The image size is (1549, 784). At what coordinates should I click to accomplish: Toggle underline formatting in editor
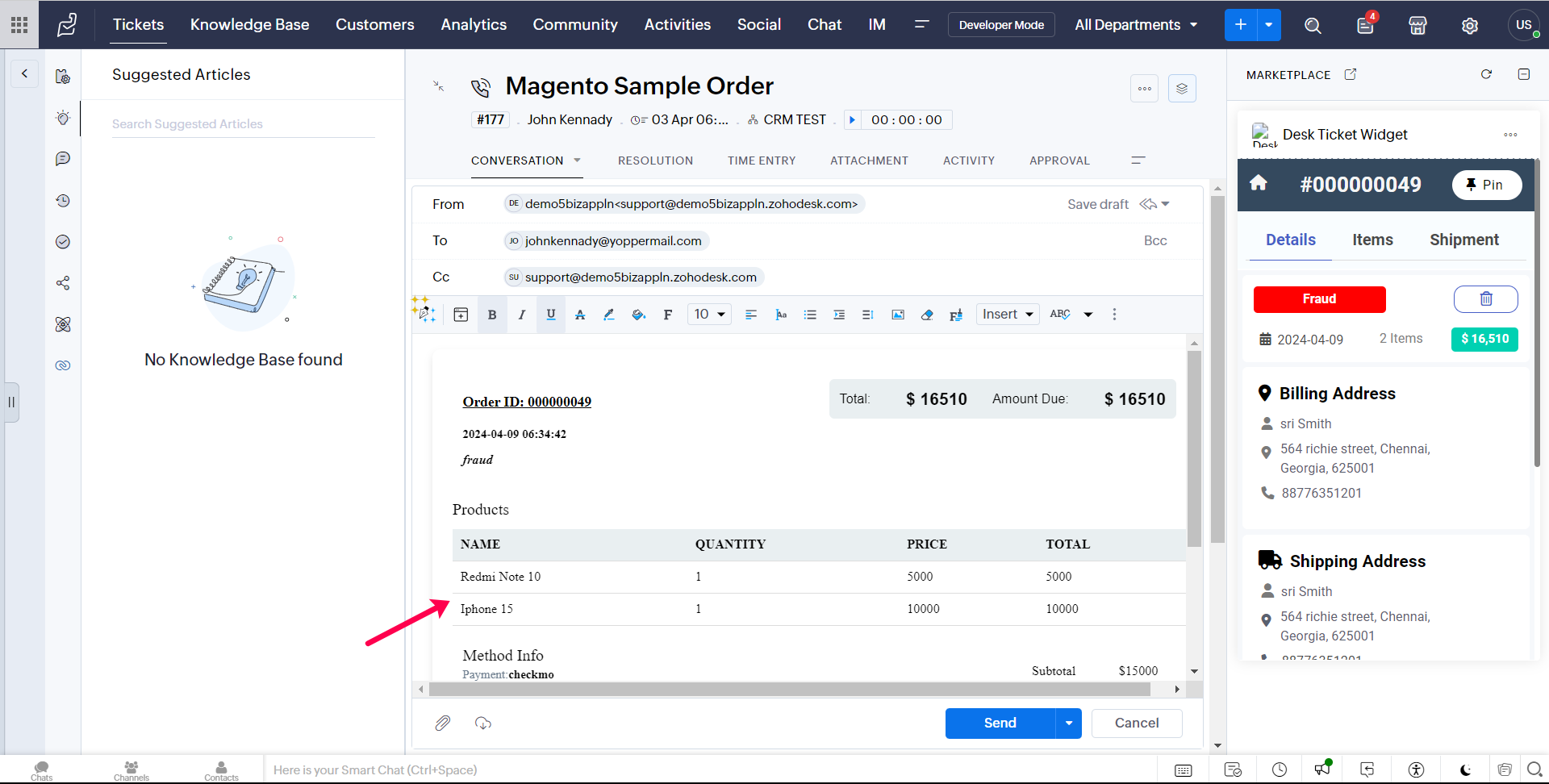(x=551, y=315)
